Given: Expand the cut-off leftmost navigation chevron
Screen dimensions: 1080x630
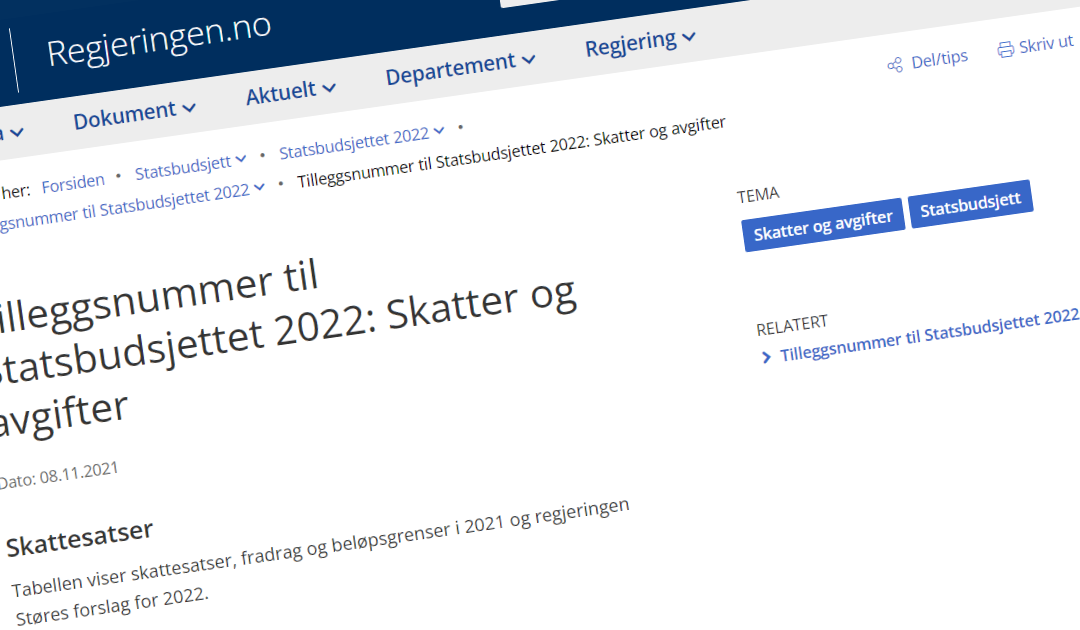Looking at the screenshot, I should pos(17,132).
